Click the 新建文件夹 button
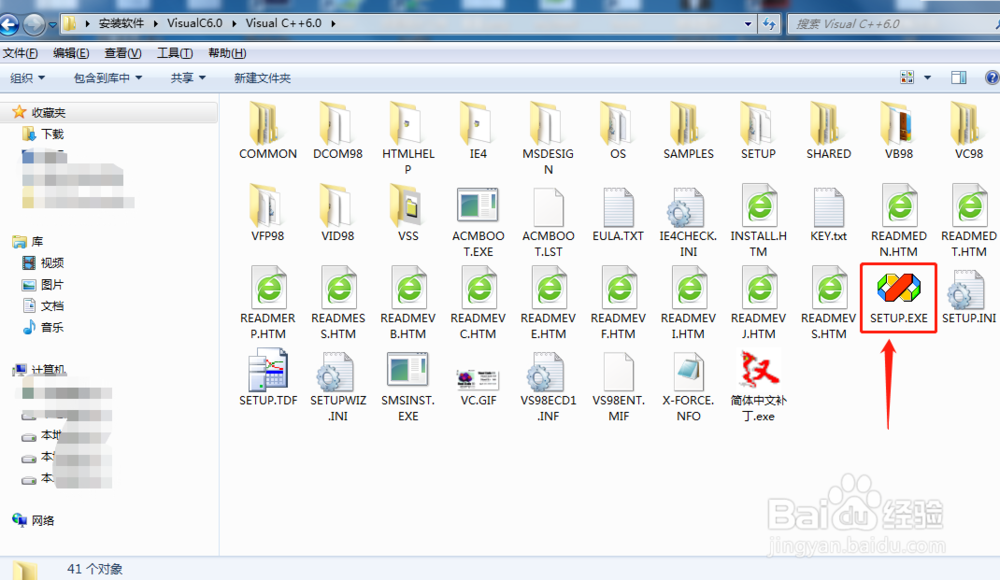 tap(262, 78)
